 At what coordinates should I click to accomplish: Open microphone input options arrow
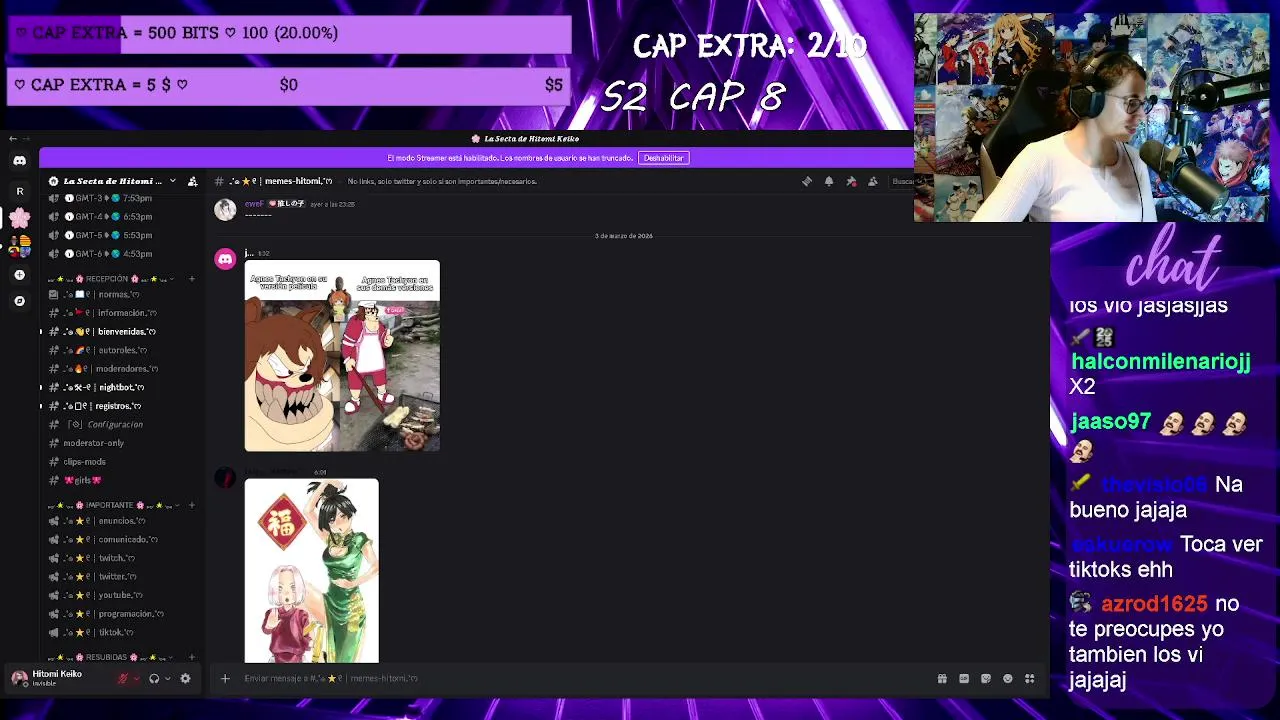136,678
